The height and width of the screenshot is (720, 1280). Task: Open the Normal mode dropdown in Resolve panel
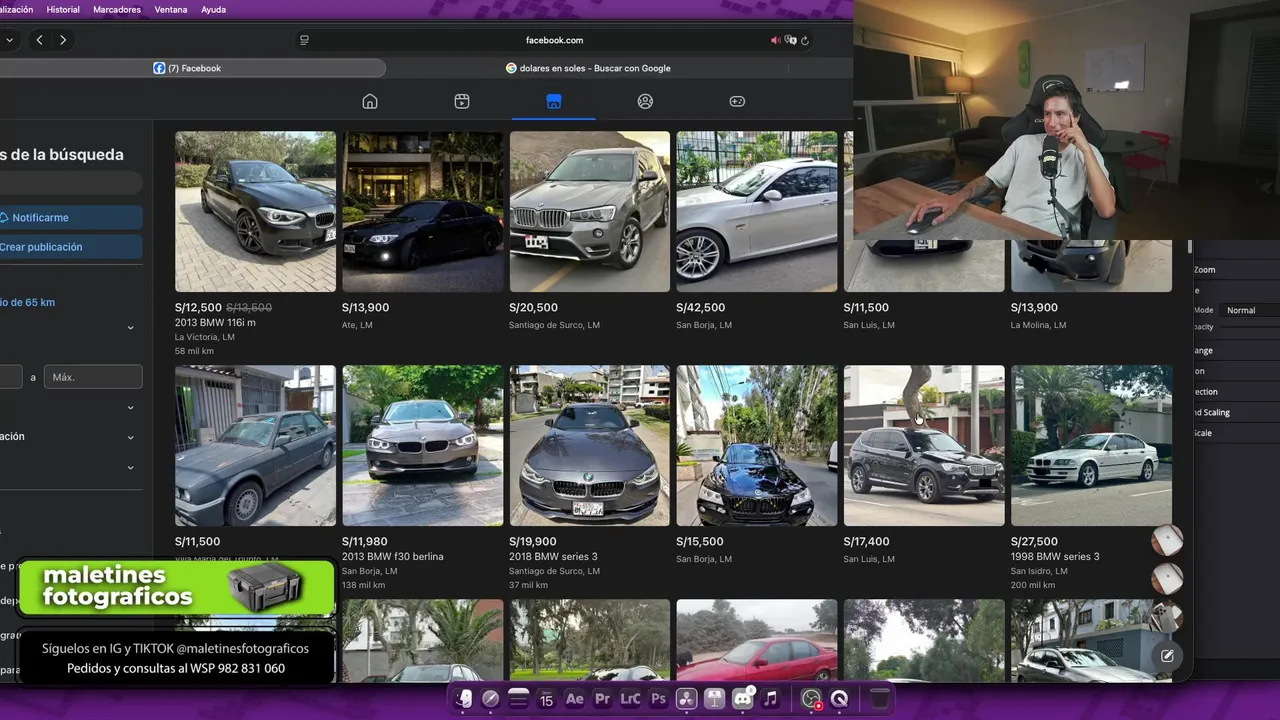pyautogui.click(x=1250, y=310)
